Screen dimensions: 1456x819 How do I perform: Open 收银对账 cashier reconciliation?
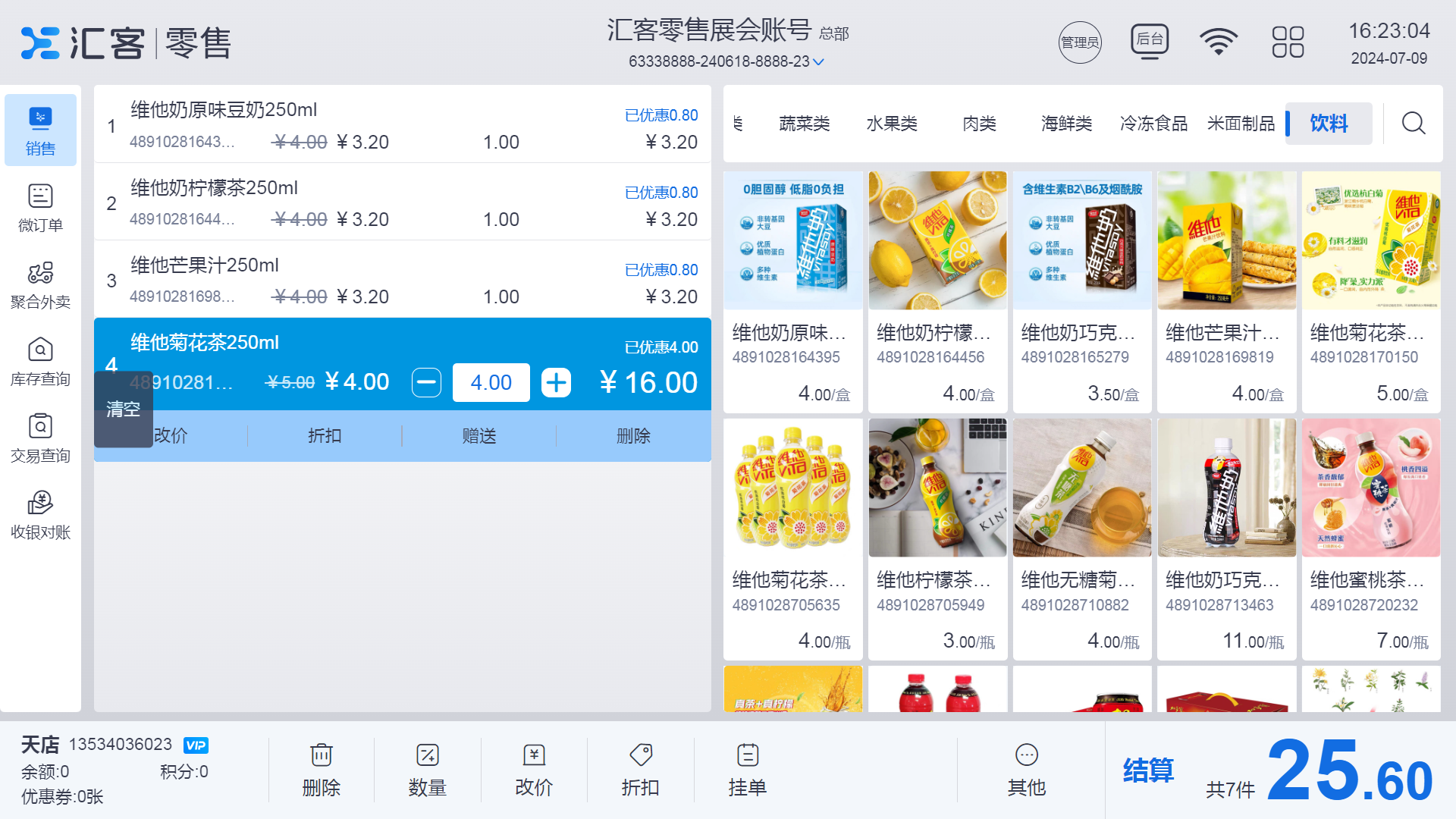[x=40, y=514]
